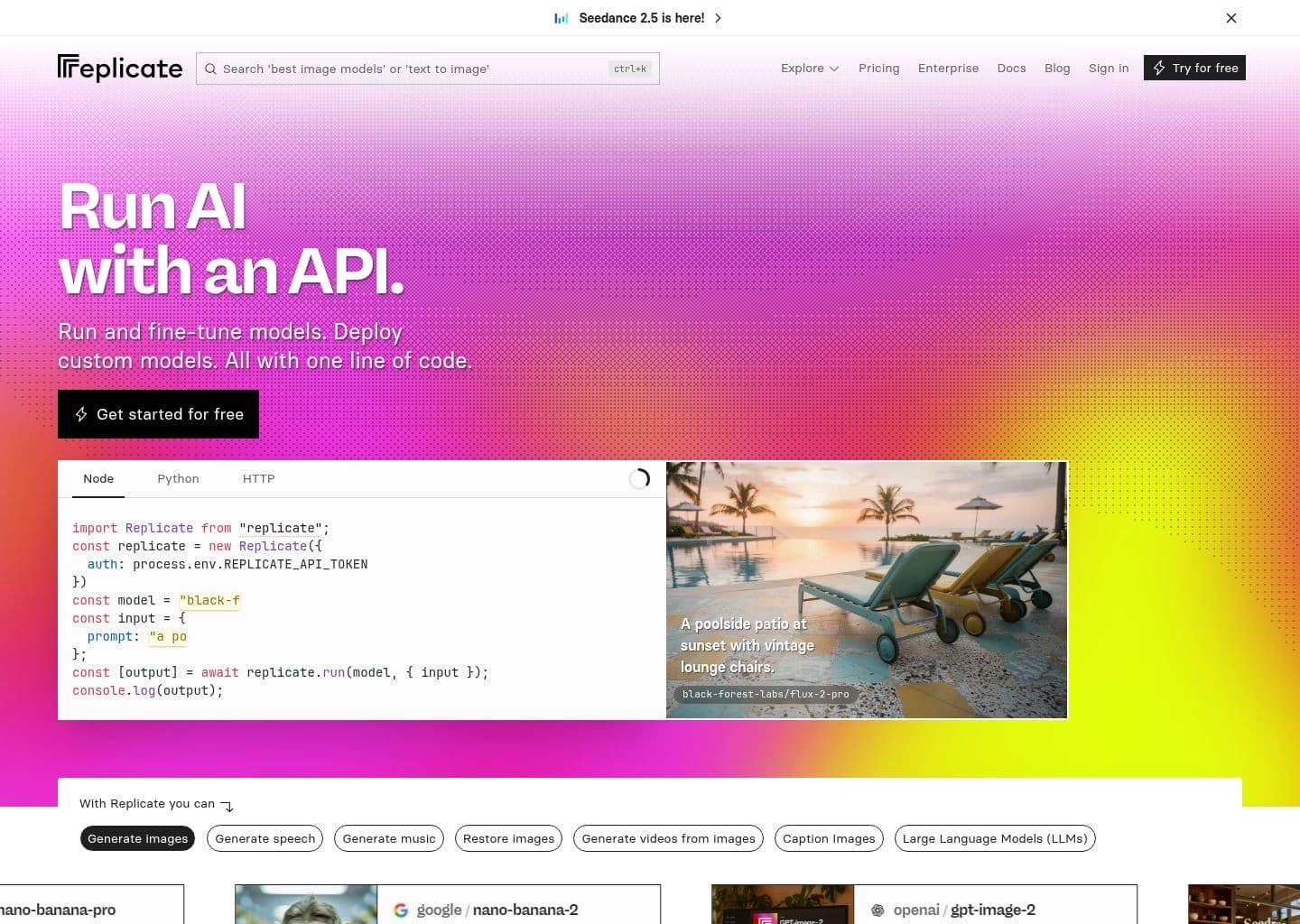The width and height of the screenshot is (1300, 924).
Task: Click the "black-f model string in code
Action: 209,600
